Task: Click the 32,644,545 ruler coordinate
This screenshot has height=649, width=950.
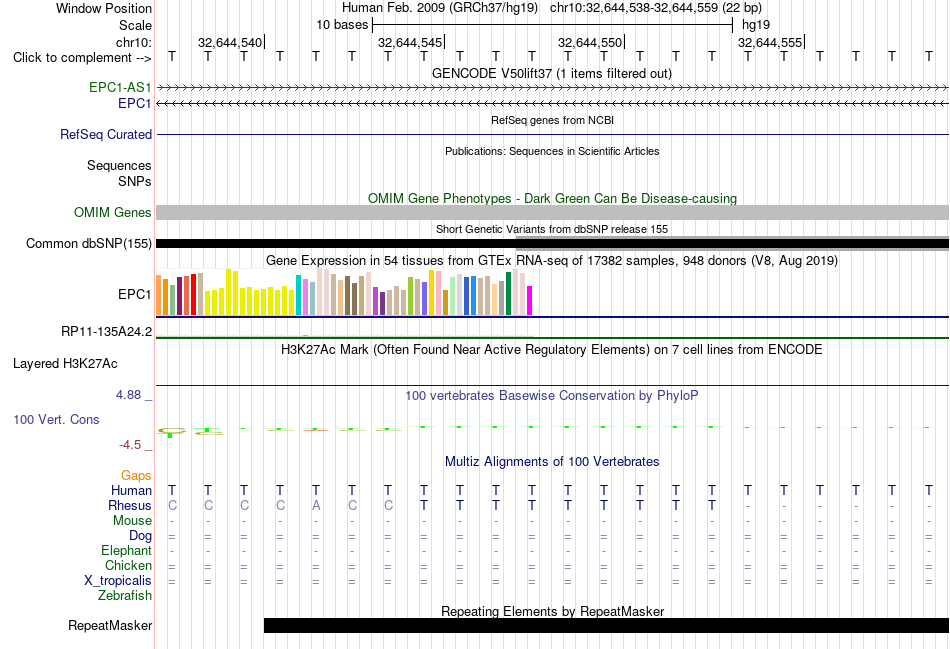Action: (410, 42)
